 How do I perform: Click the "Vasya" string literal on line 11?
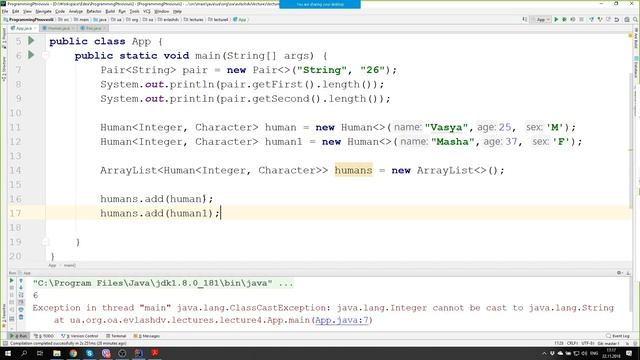pos(446,127)
